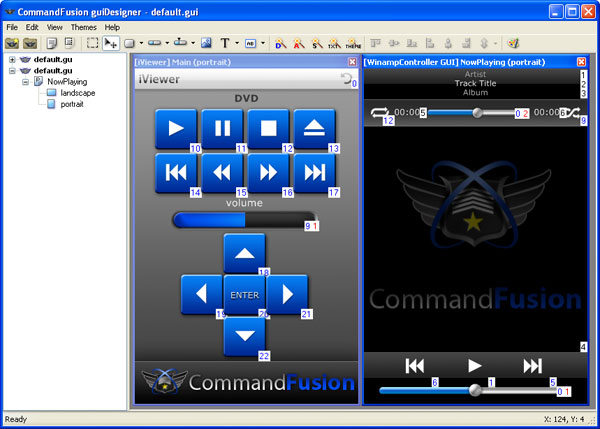Collapse the second default.gu tree node

point(12,70)
